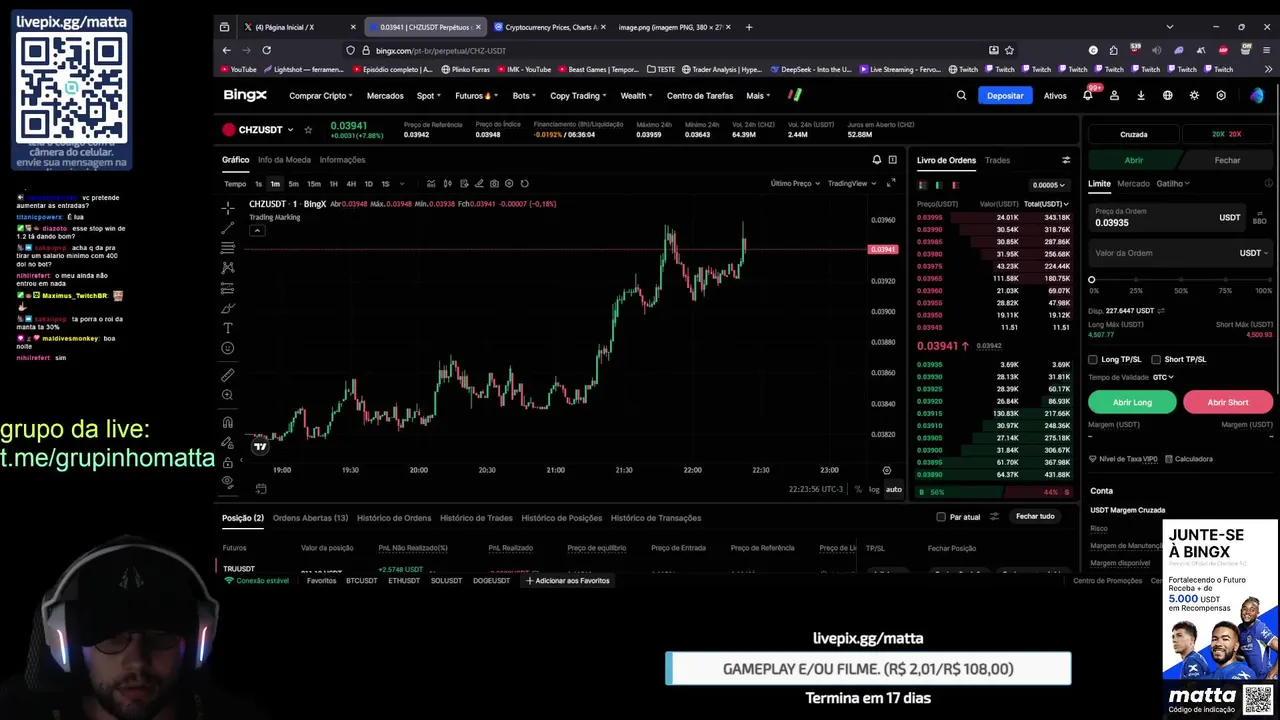Select the 15m timeframe
The height and width of the screenshot is (720, 1280).
click(x=314, y=184)
